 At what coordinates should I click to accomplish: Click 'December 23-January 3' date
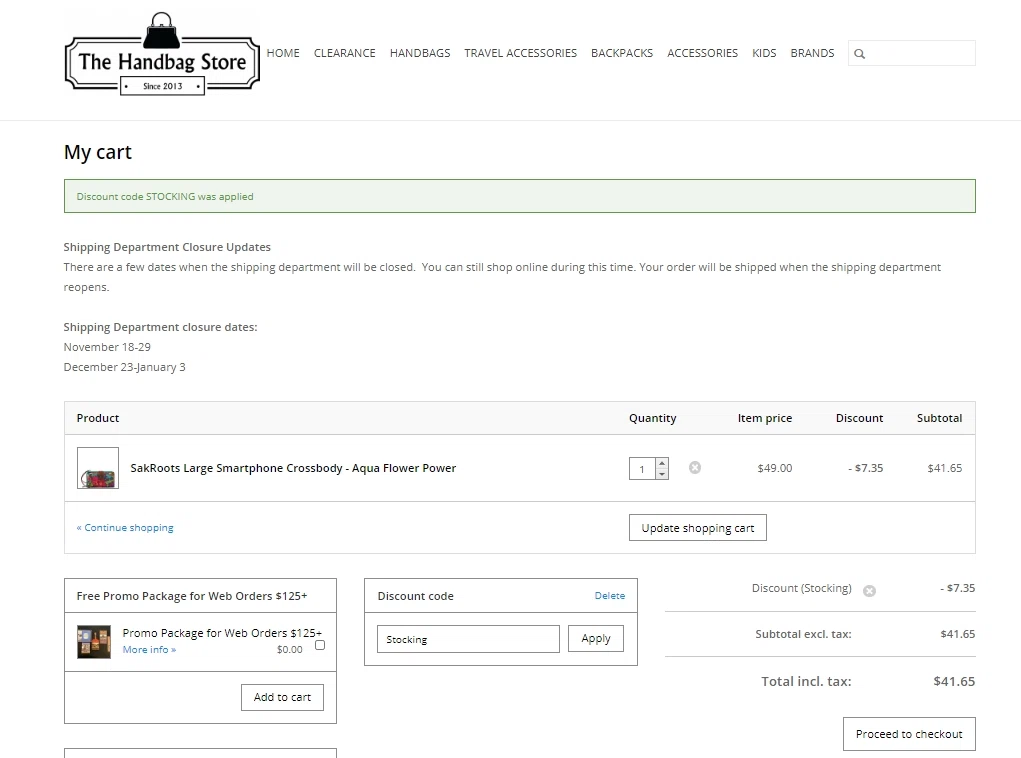click(124, 367)
